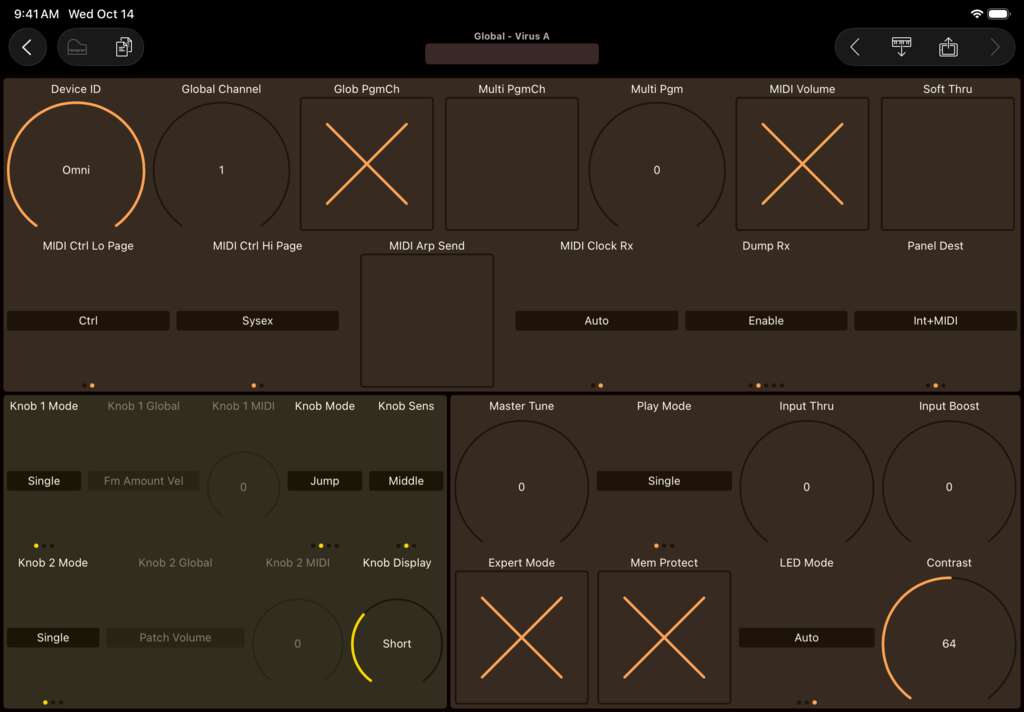Screen dimensions: 1024x712
Task: Tap the status bar time 9:41 AM
Action: pos(37,14)
